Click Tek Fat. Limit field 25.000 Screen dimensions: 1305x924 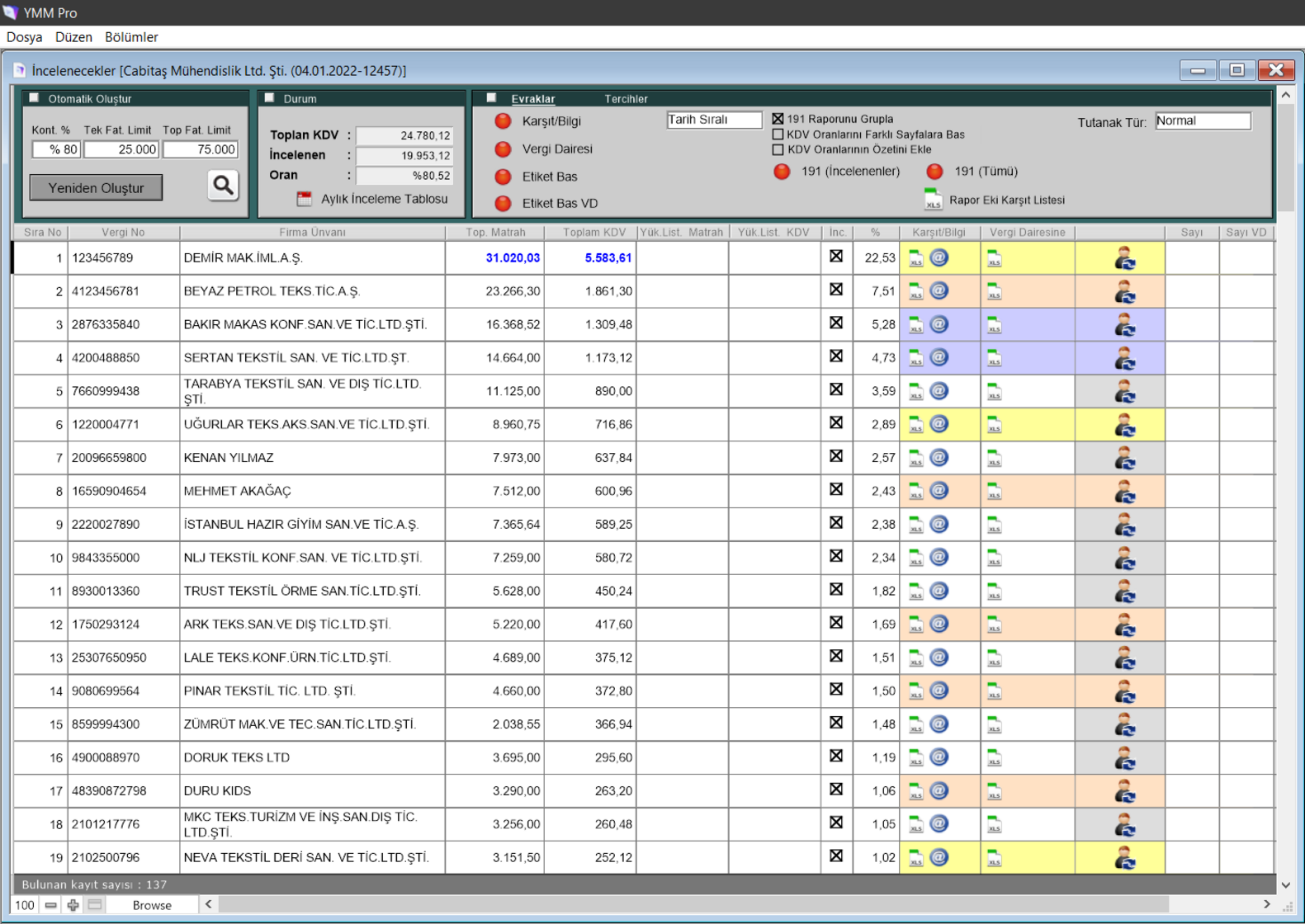(121, 149)
